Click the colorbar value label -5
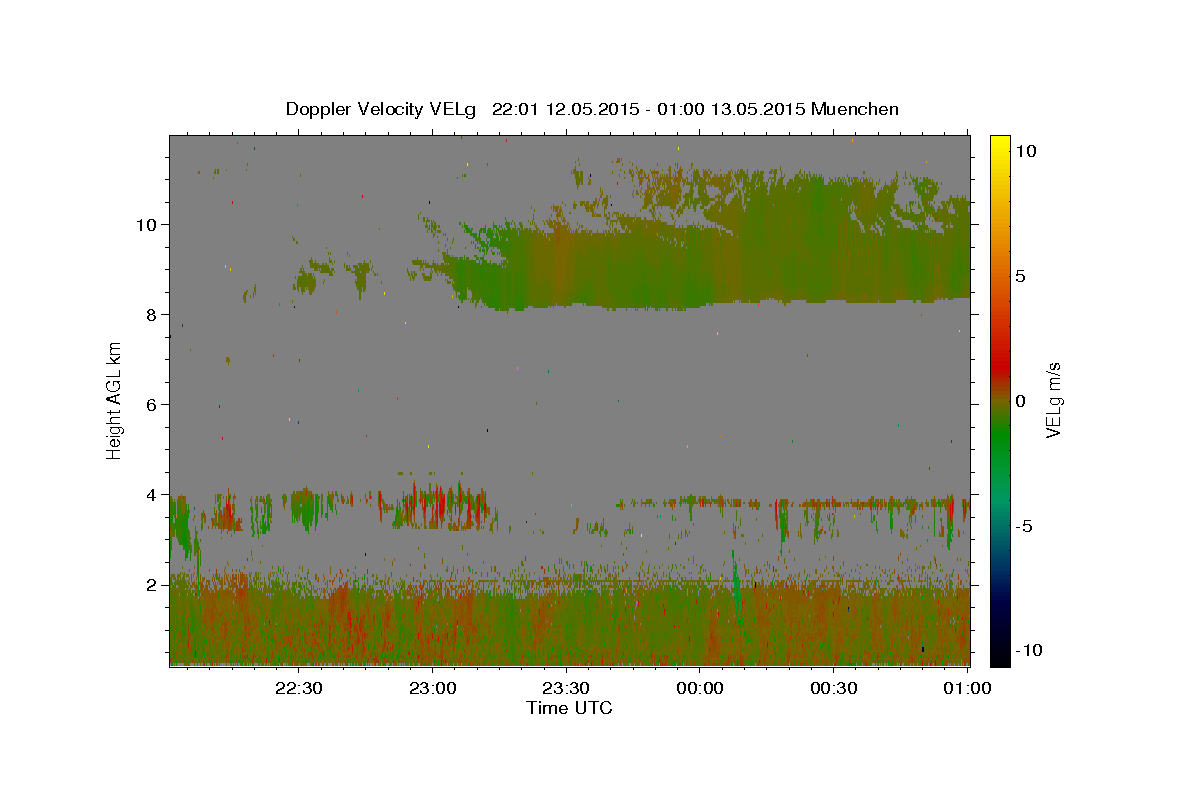The width and height of the screenshot is (1200, 800). [1024, 526]
